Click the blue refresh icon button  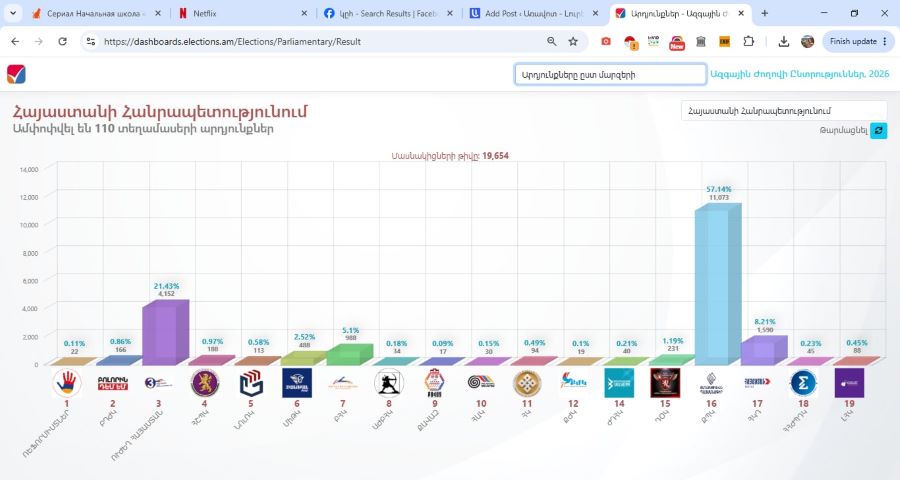[878, 130]
